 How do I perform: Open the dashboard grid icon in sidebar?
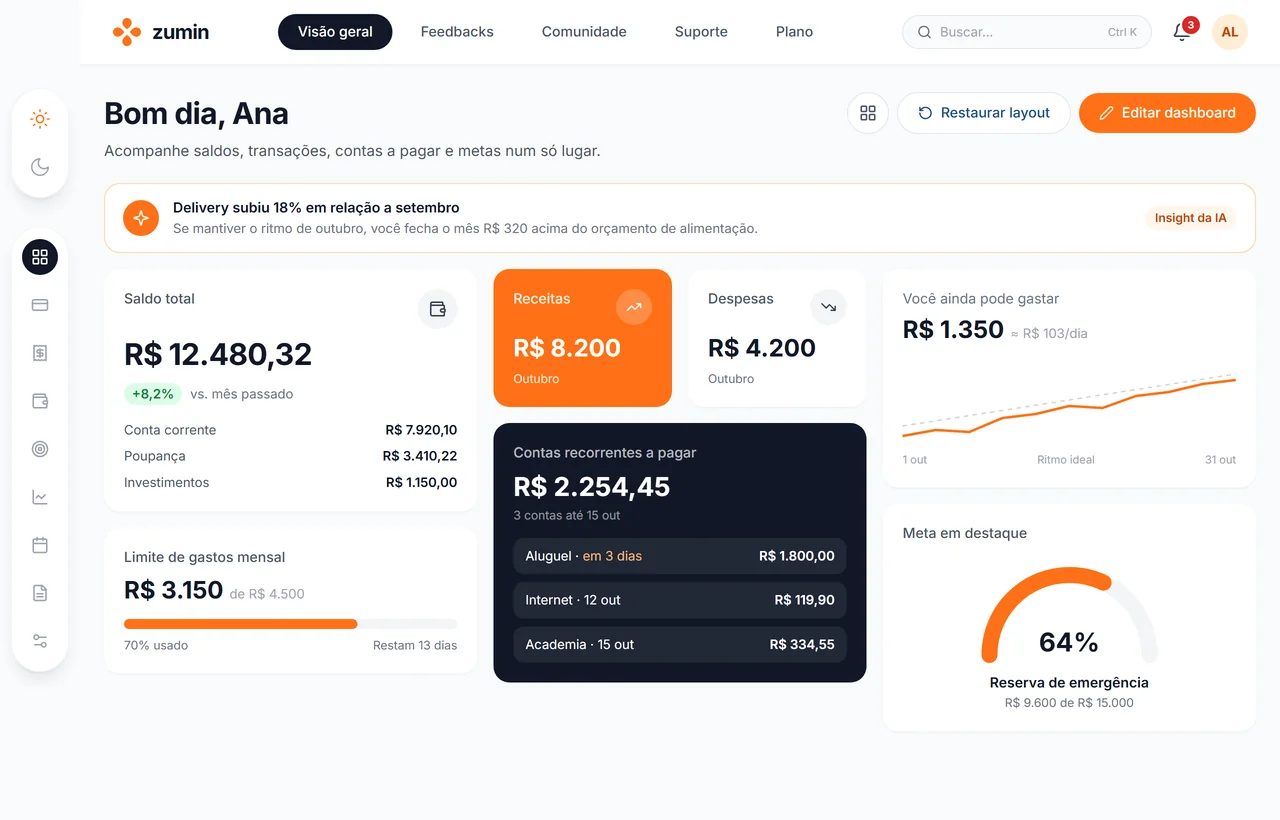pyautogui.click(x=40, y=257)
